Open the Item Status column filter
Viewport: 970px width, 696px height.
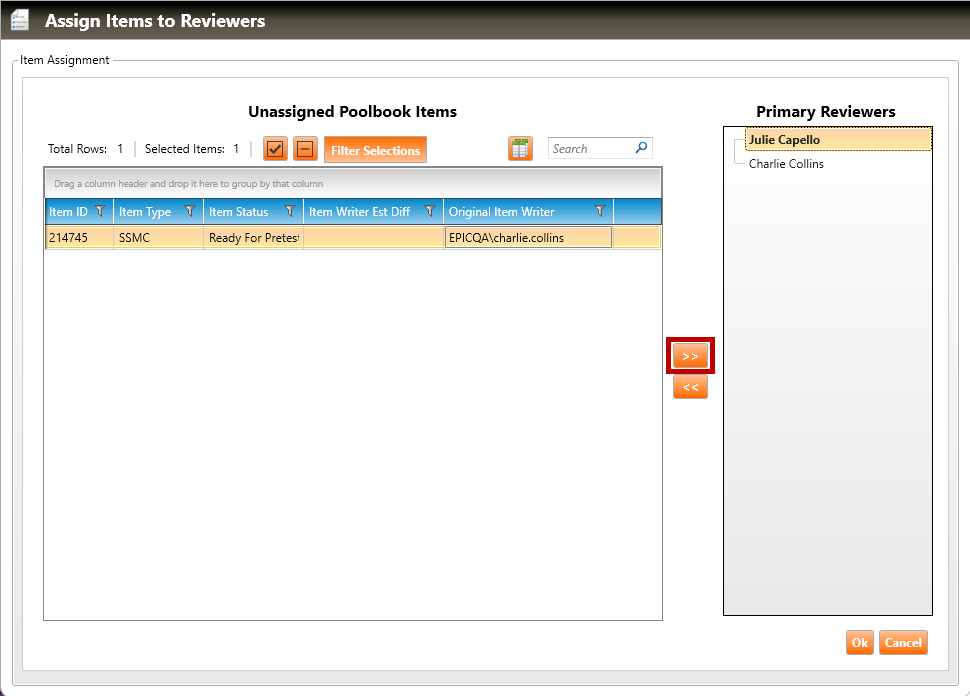tap(290, 212)
